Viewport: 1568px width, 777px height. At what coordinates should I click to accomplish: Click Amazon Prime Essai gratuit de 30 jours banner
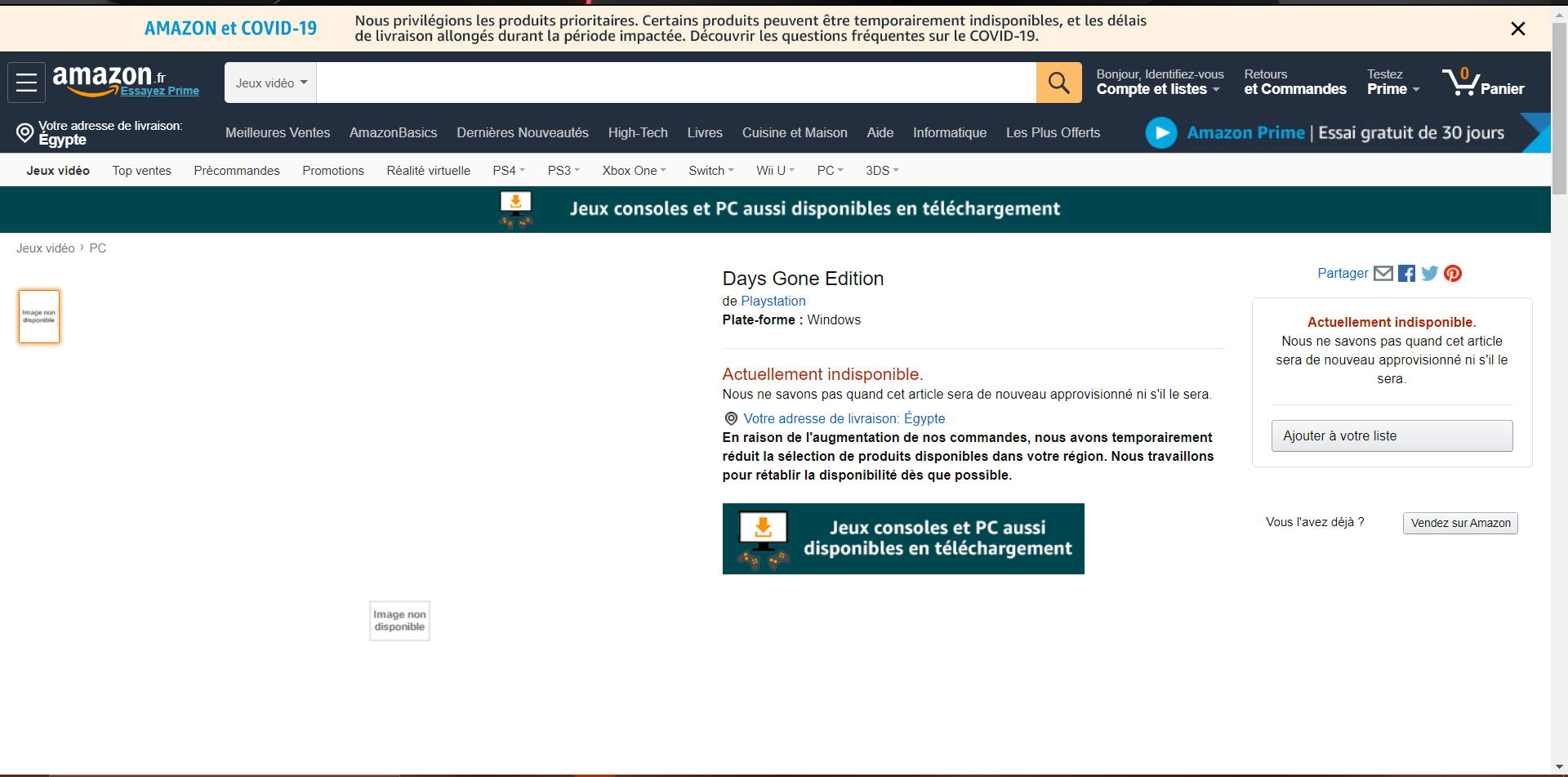tap(1346, 132)
